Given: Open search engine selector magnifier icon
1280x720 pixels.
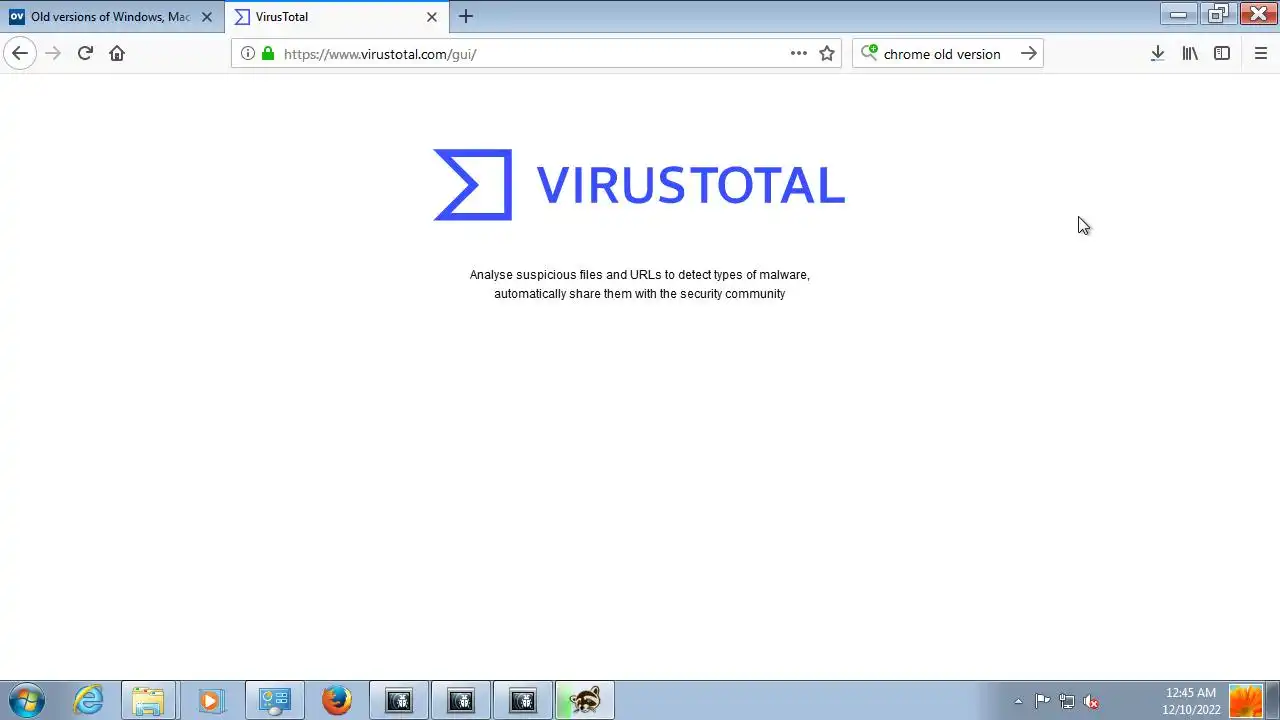Looking at the screenshot, I should (869, 53).
